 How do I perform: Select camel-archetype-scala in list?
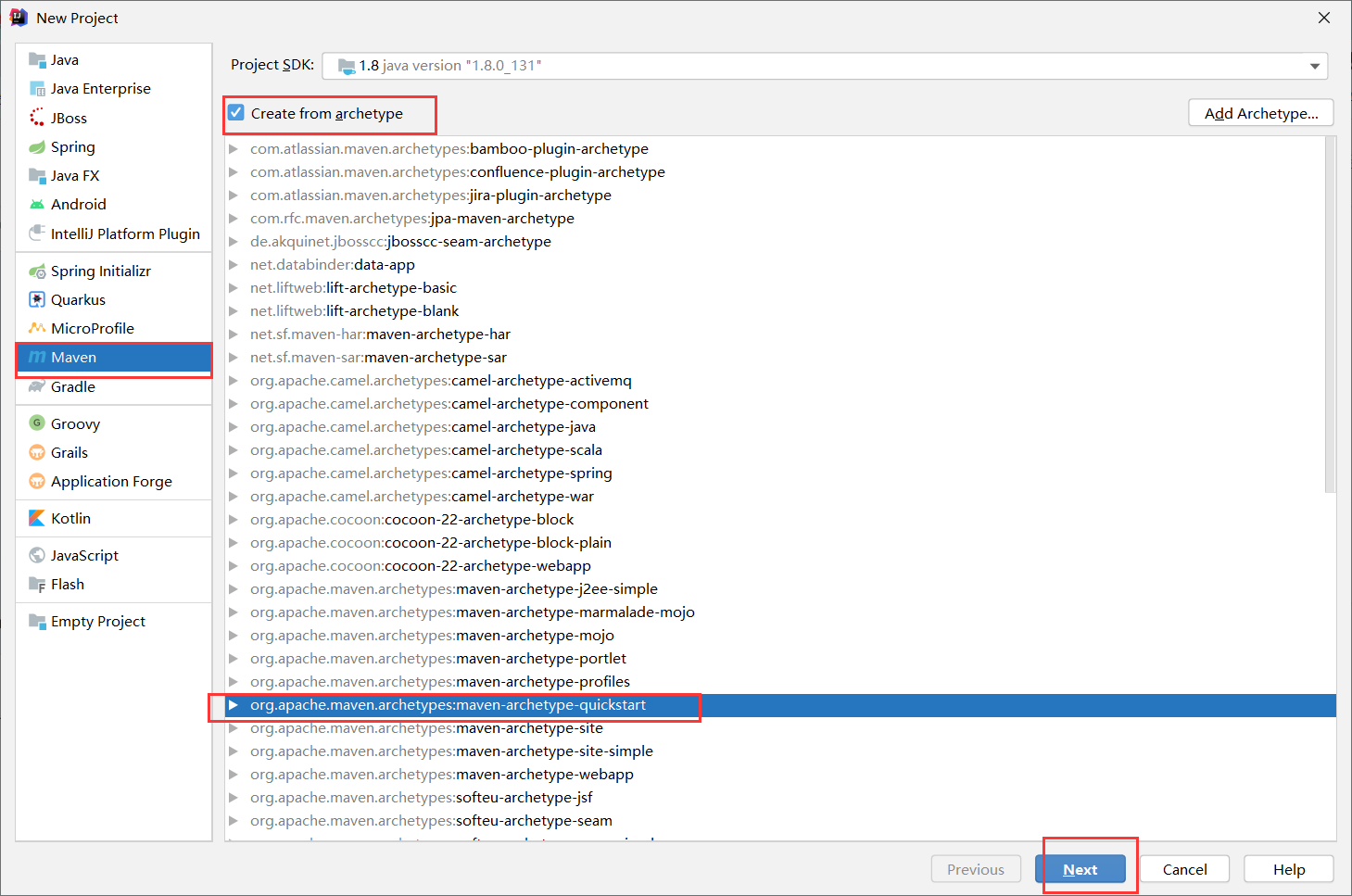pyautogui.click(x=780, y=450)
